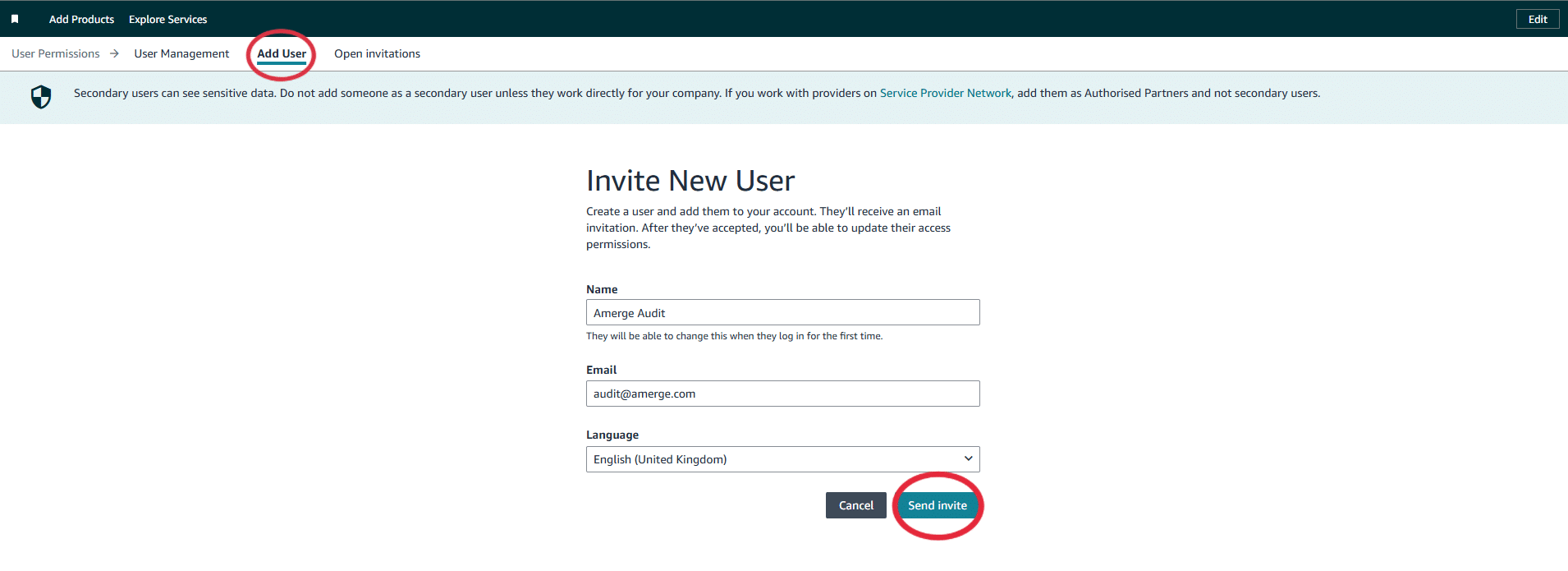Select the Add User tab
Screen dimensions: 1568x571
click(x=282, y=53)
